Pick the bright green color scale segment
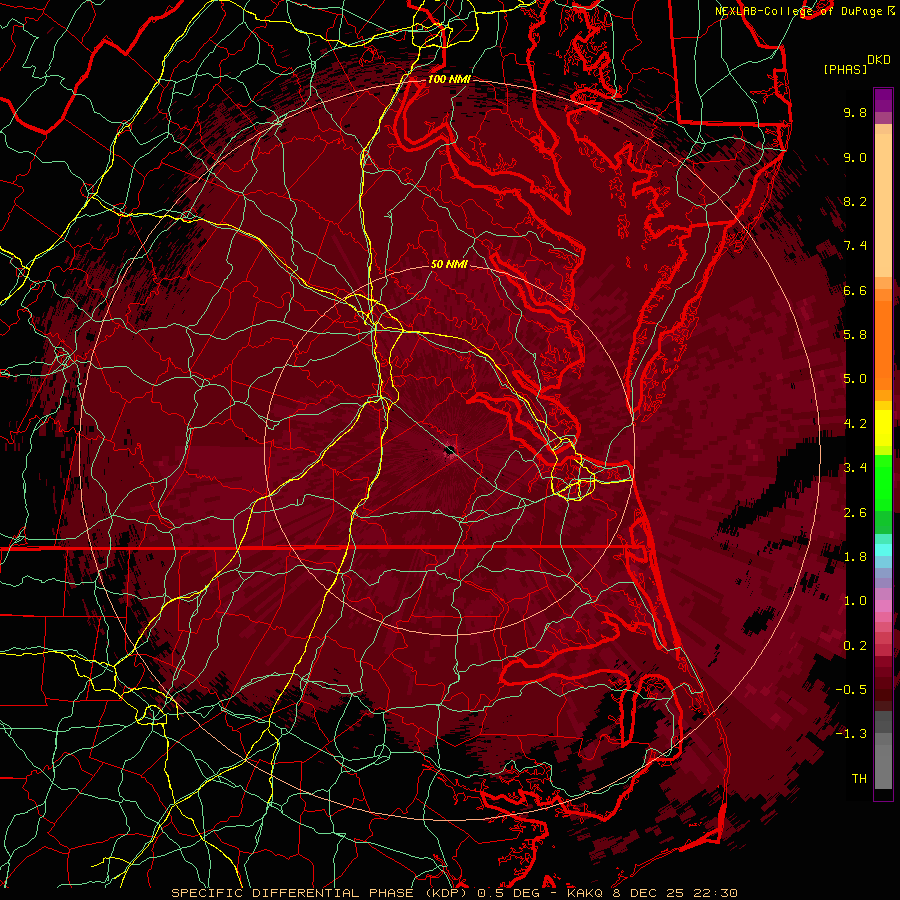Viewport: 900px width, 900px height. (x=883, y=482)
